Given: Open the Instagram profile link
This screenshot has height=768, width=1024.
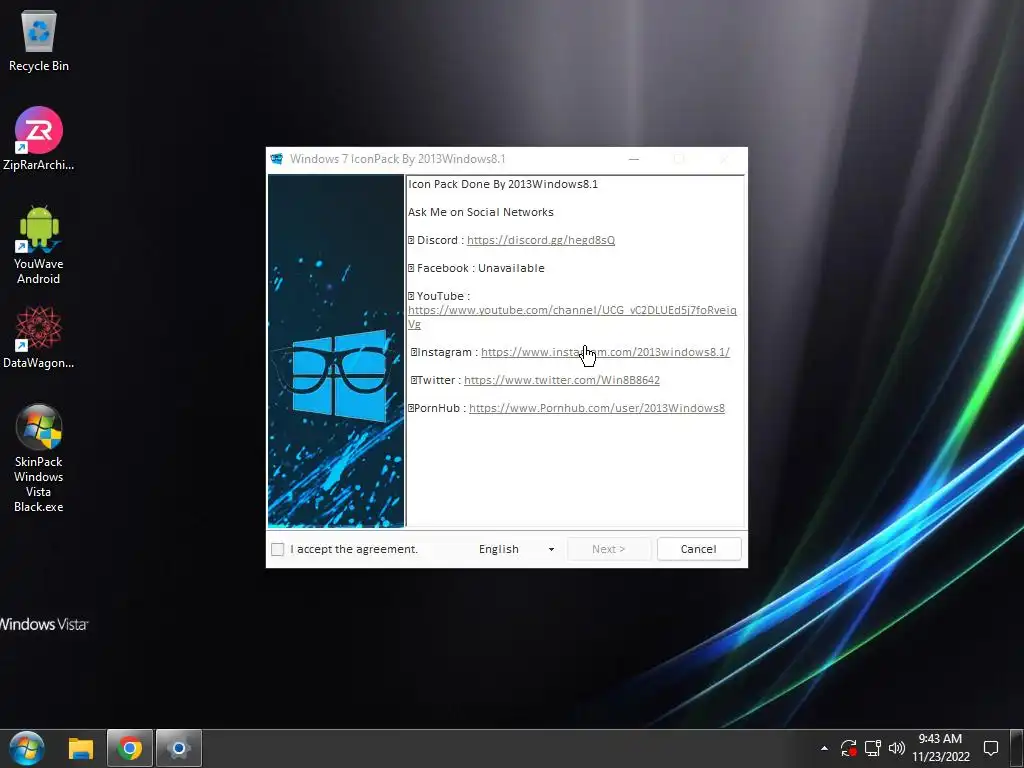Looking at the screenshot, I should (605, 353).
